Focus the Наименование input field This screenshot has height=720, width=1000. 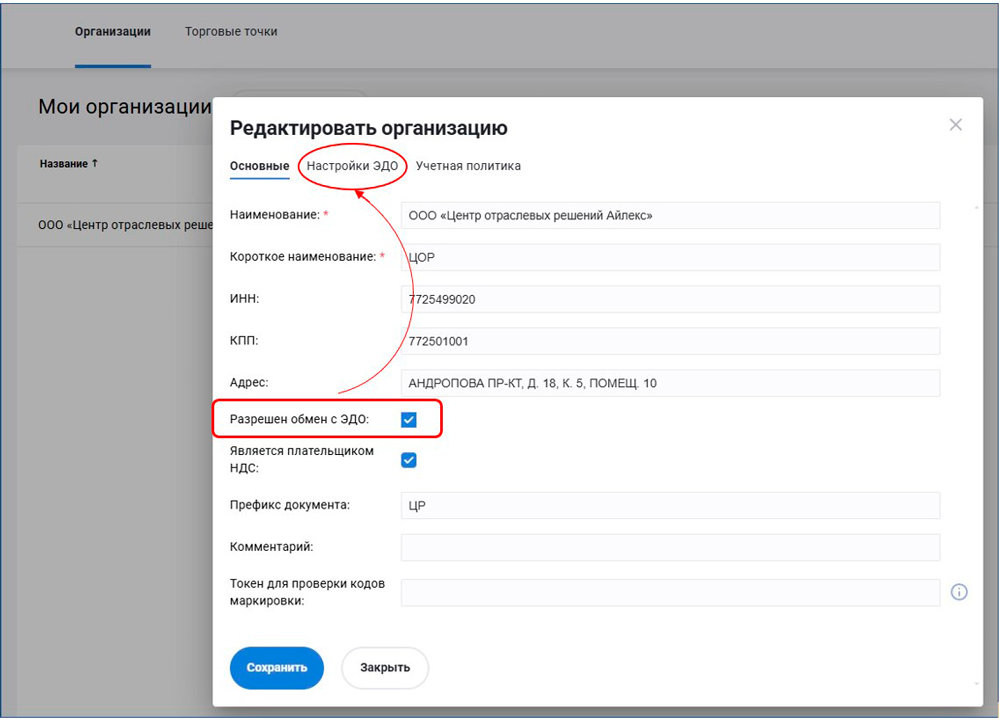670,215
